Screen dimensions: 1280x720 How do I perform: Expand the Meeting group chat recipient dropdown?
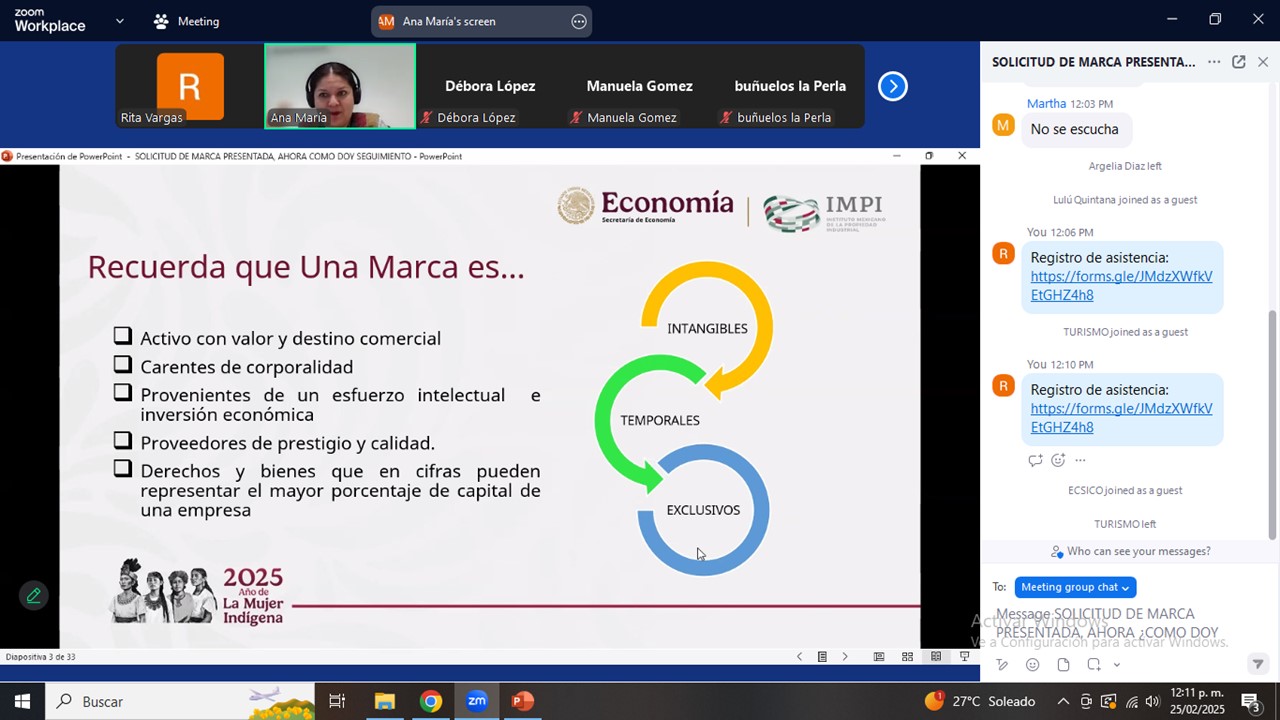[x=1075, y=588]
